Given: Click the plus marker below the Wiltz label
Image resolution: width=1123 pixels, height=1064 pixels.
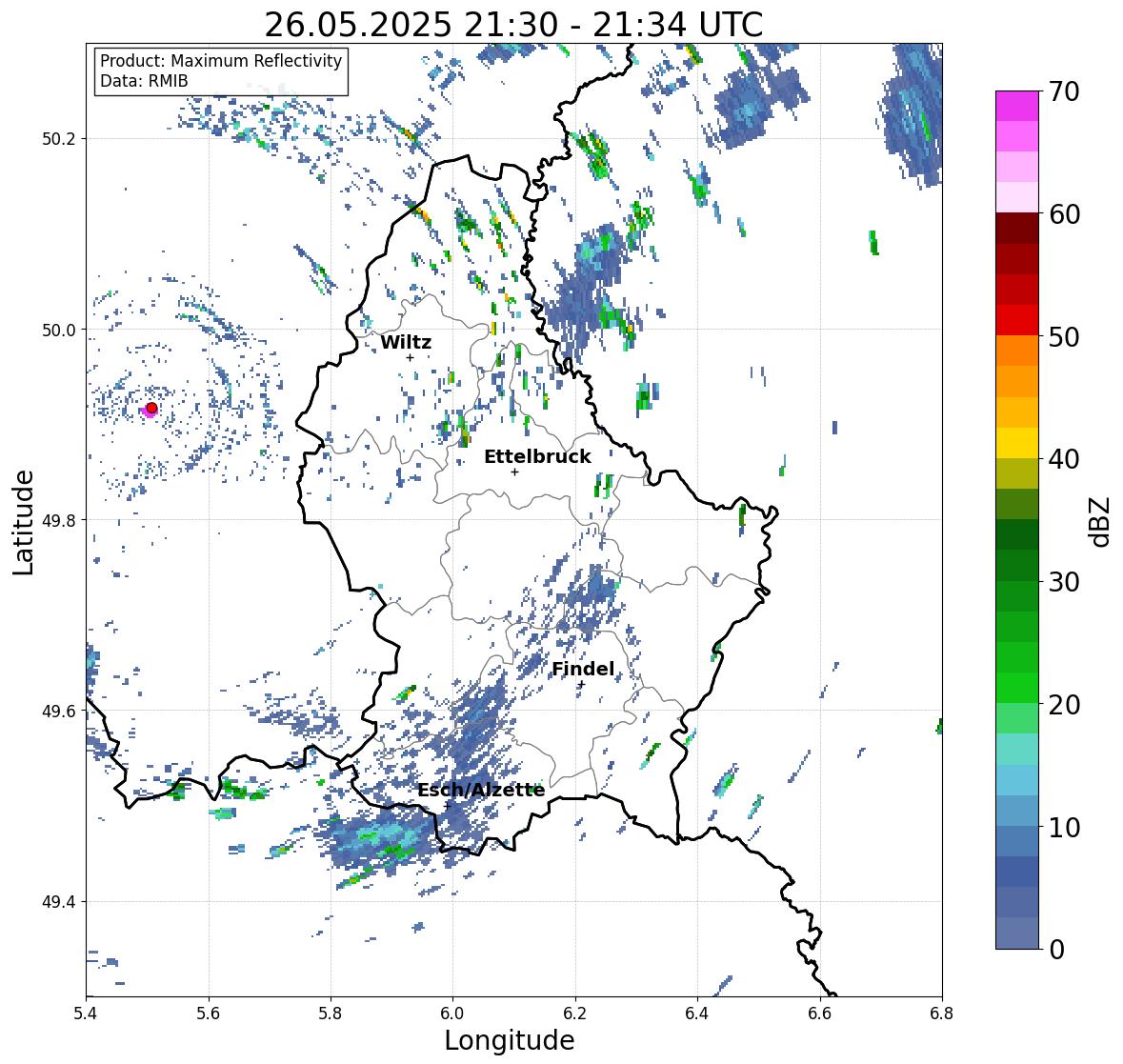Looking at the screenshot, I should point(410,357).
